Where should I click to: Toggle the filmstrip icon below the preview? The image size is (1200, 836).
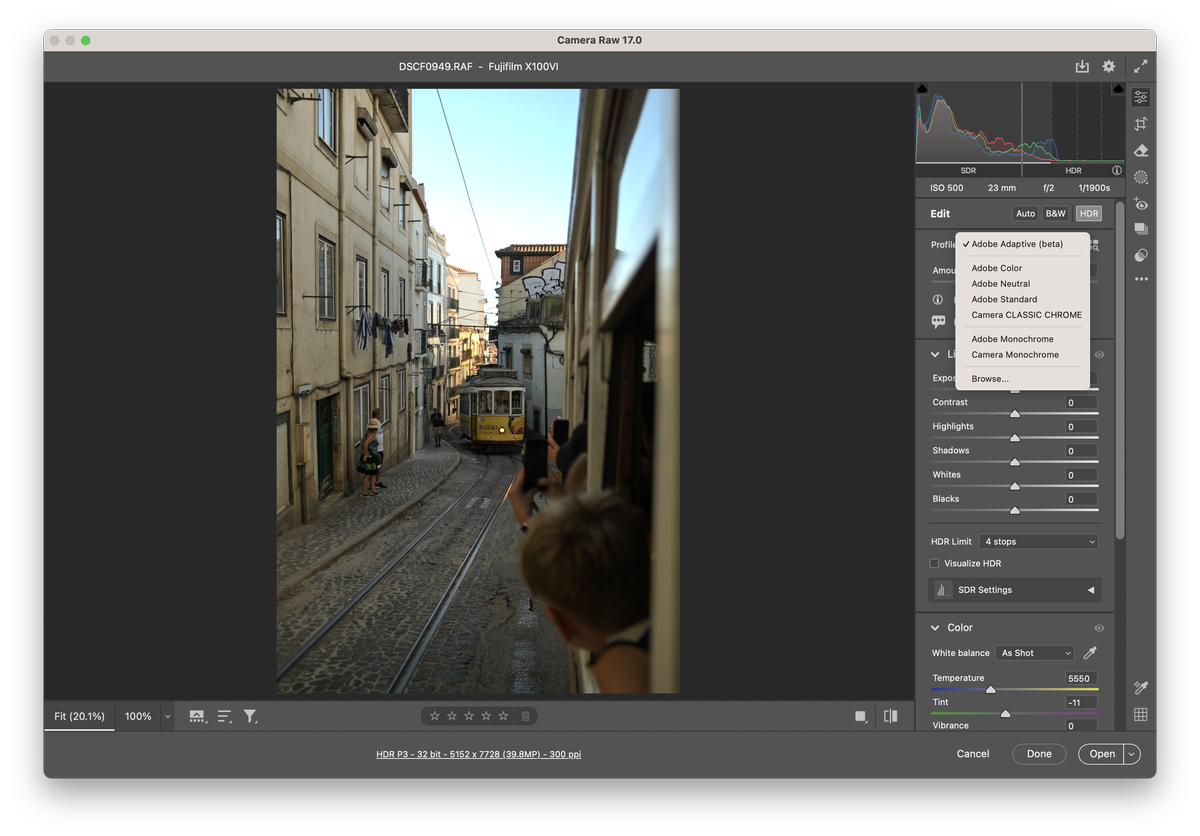(x=197, y=716)
